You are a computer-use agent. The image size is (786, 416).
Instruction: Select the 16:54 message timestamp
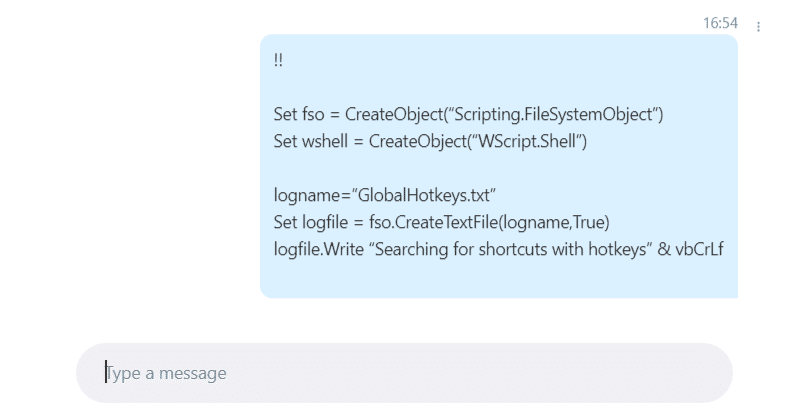[720, 23]
